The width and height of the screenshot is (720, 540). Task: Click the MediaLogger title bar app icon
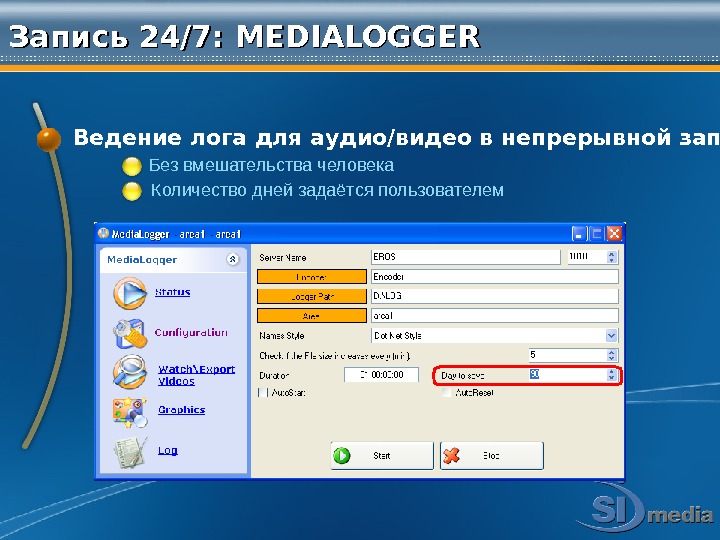103,233
